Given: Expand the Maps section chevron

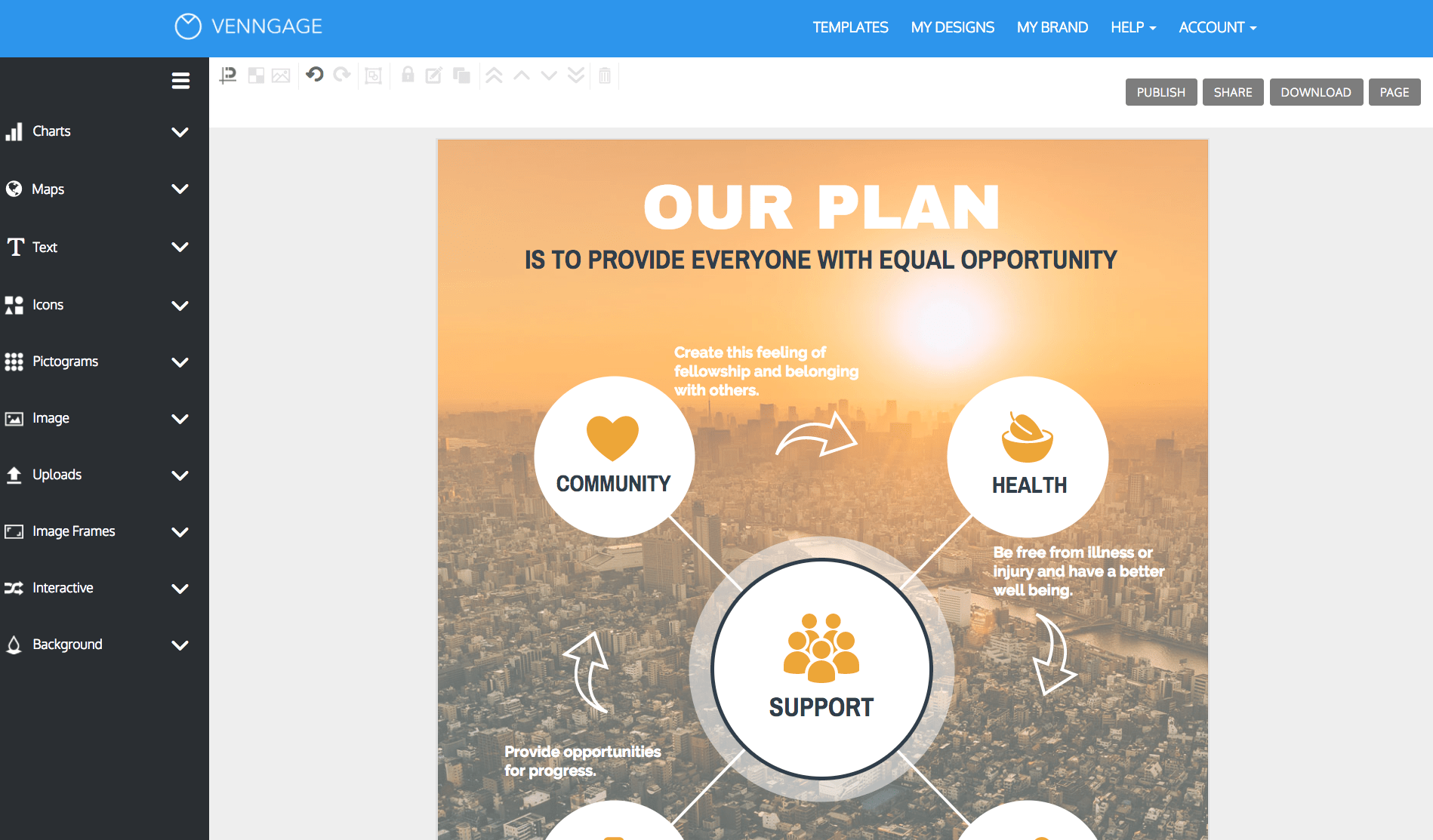Looking at the screenshot, I should click(x=180, y=189).
